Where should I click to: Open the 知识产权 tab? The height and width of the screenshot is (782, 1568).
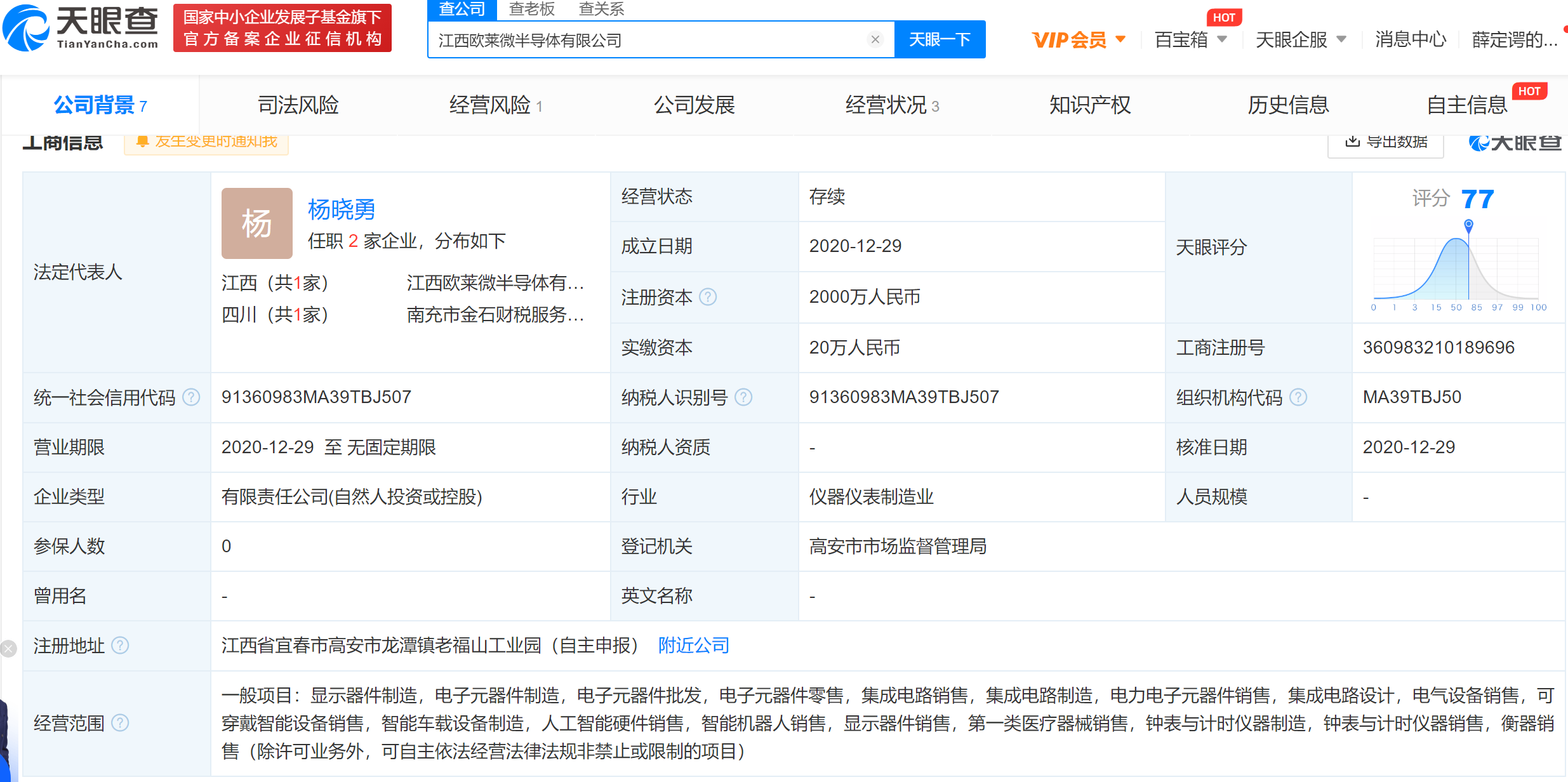pos(1089,105)
